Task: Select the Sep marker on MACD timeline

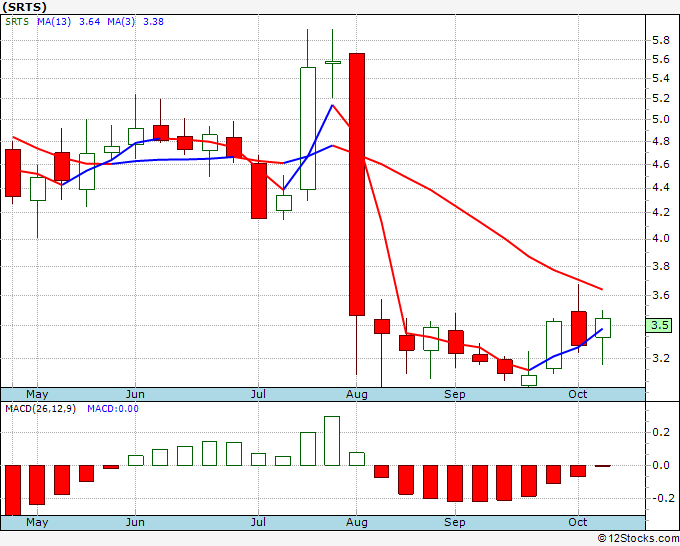Action: pos(454,522)
